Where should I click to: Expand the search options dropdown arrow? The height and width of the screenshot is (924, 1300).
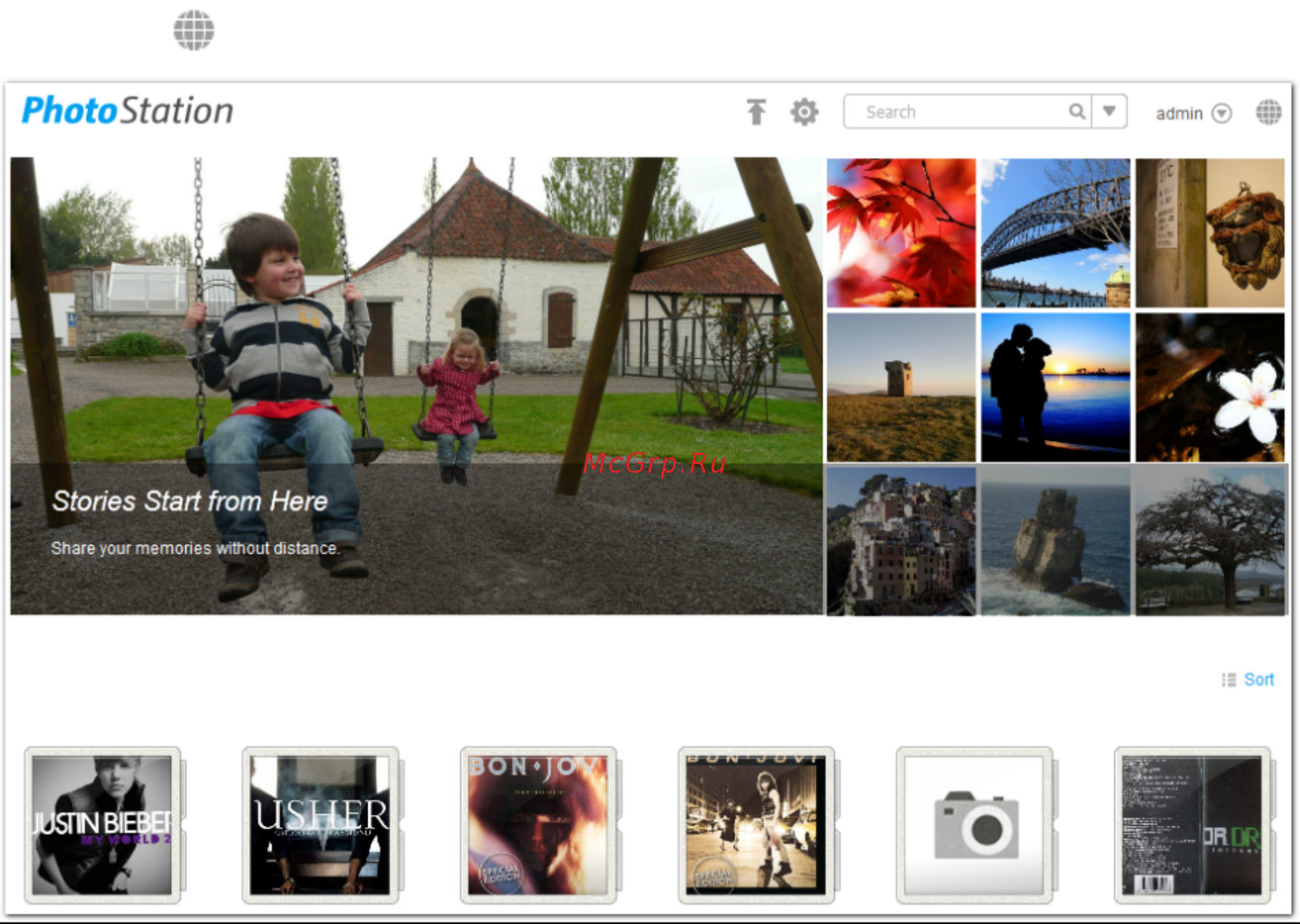tap(1109, 111)
